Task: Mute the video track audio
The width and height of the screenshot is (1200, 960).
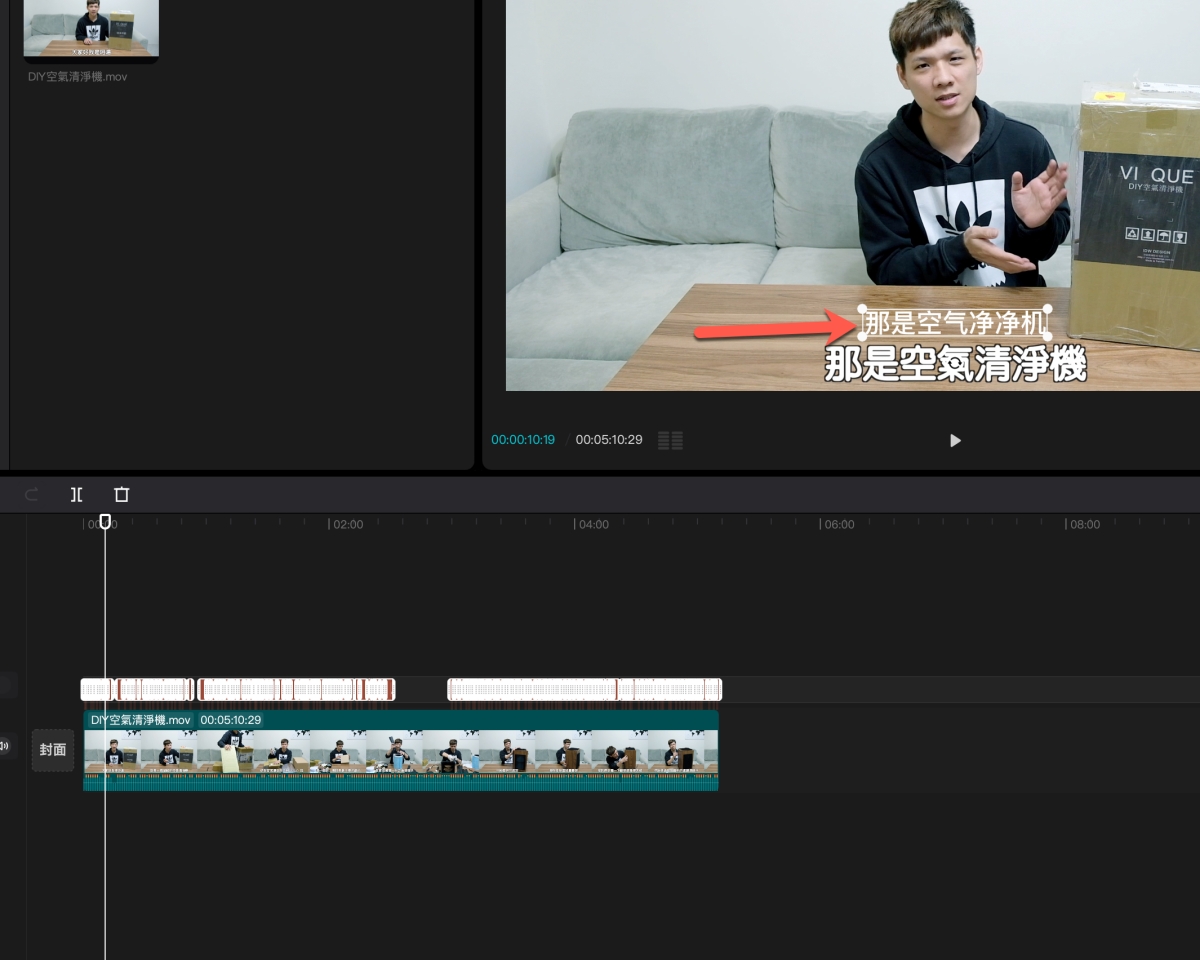Action: pos(5,746)
